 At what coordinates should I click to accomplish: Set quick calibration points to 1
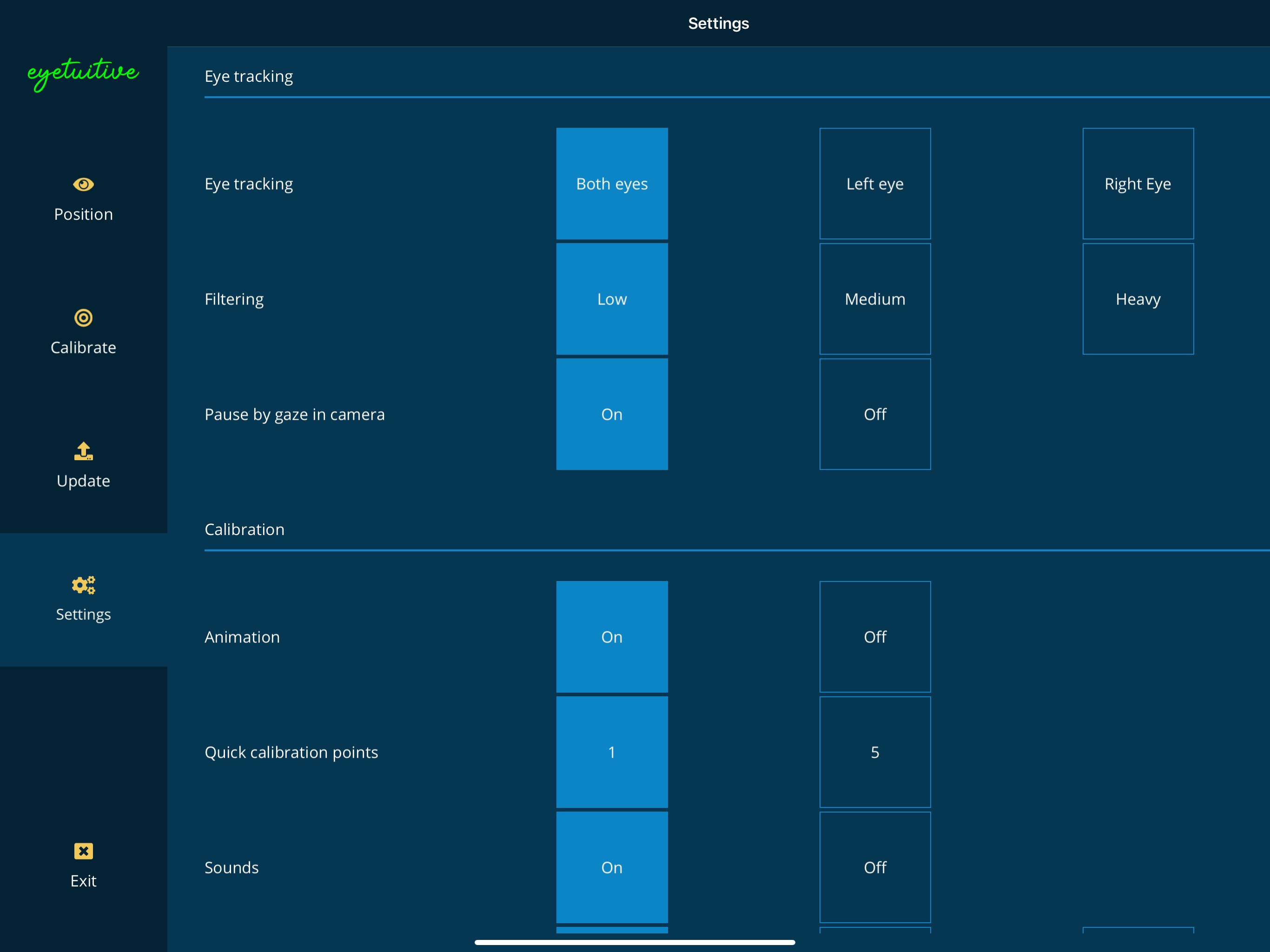click(x=611, y=752)
